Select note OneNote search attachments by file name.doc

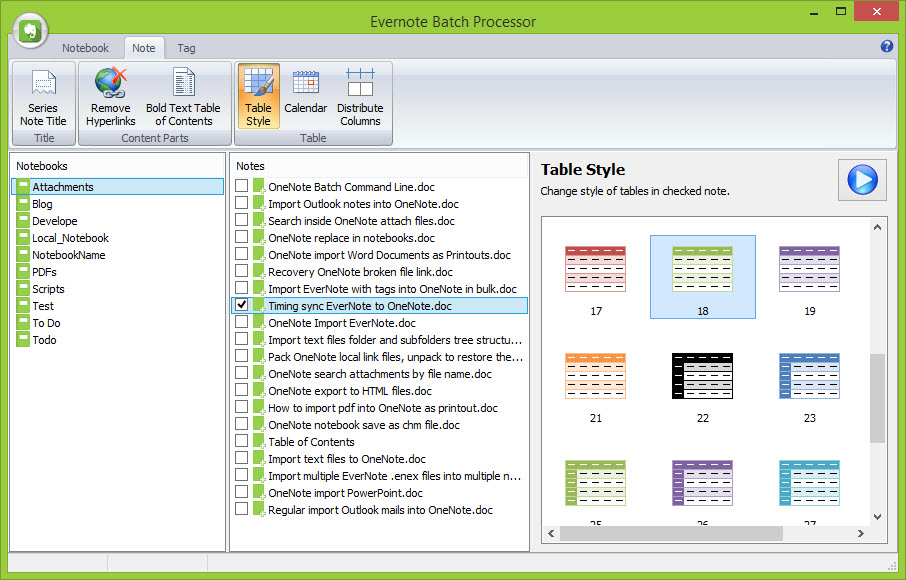pyautogui.click(x=380, y=374)
